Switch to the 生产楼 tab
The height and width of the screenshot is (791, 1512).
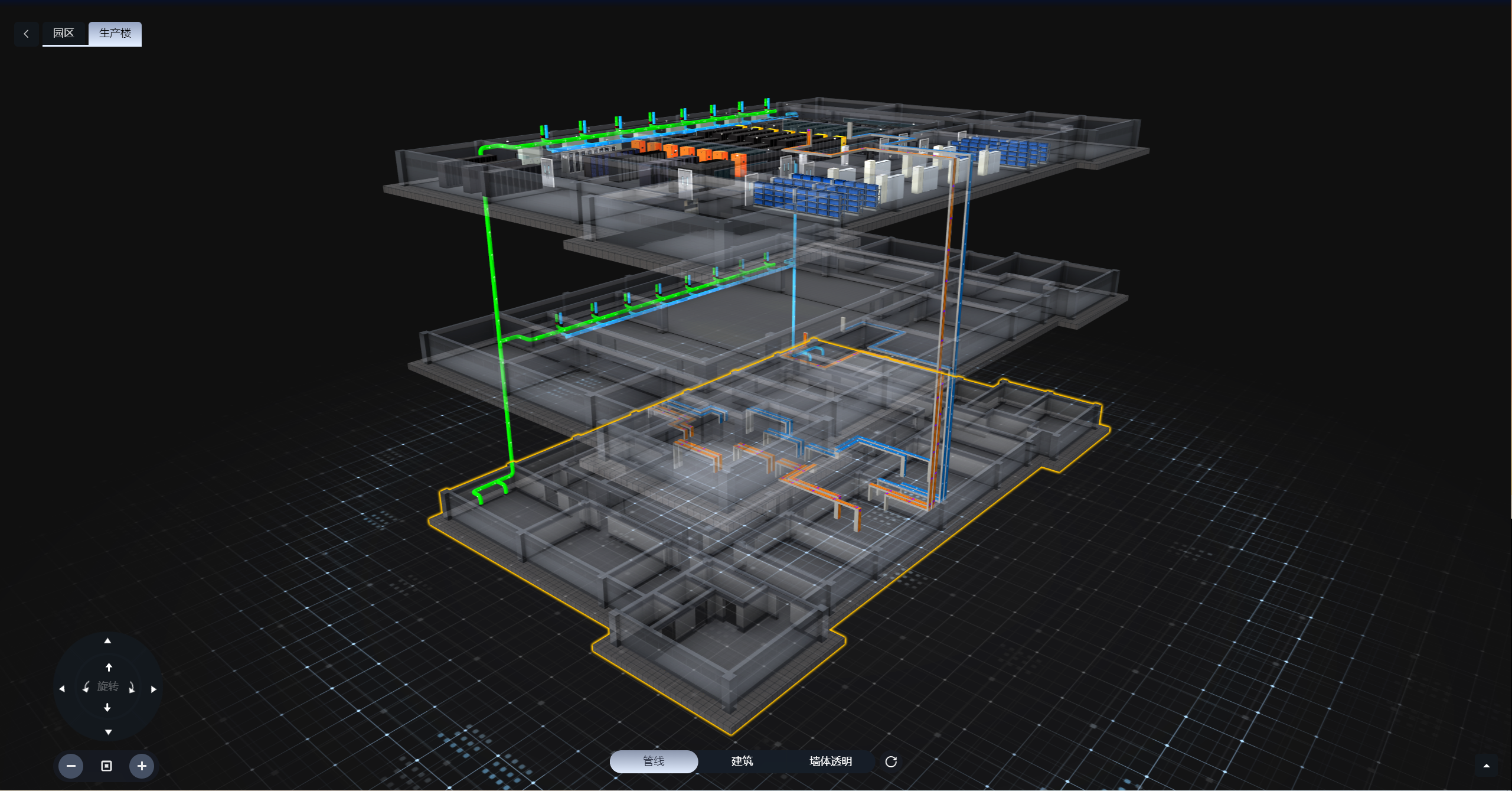pos(115,34)
